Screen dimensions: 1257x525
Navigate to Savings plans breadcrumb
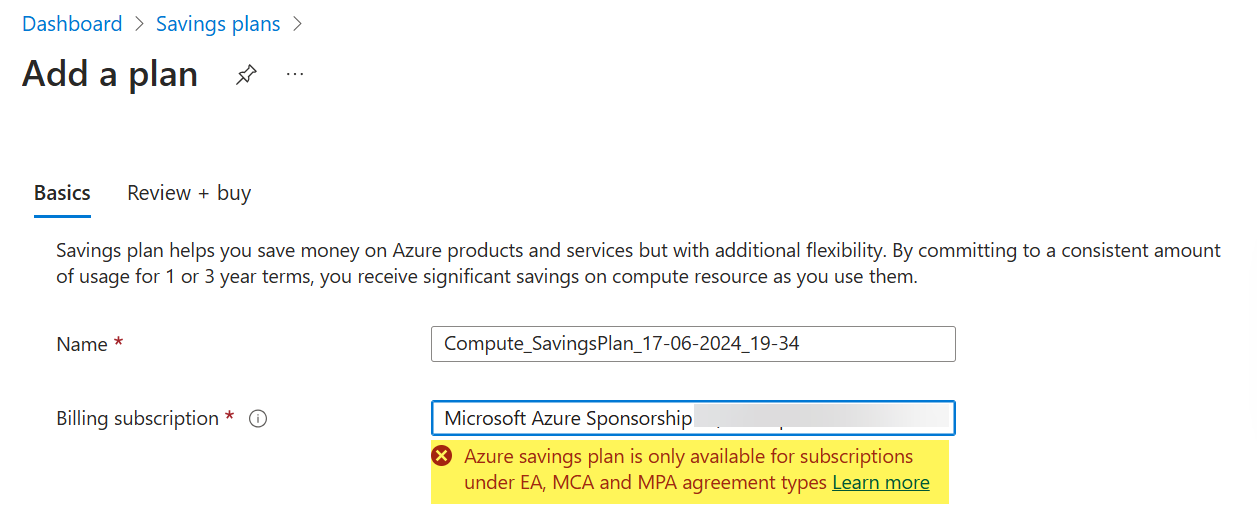(218, 24)
